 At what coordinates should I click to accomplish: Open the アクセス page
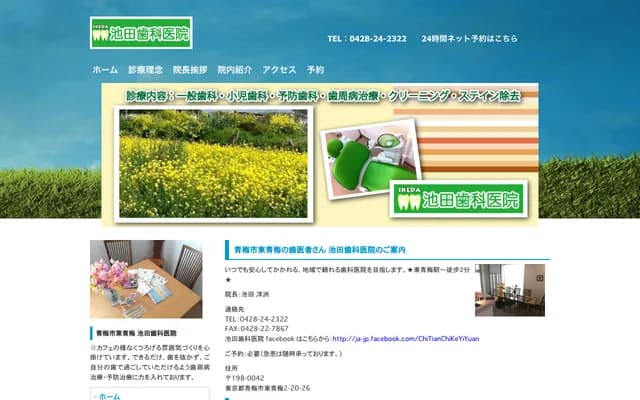coord(279,70)
